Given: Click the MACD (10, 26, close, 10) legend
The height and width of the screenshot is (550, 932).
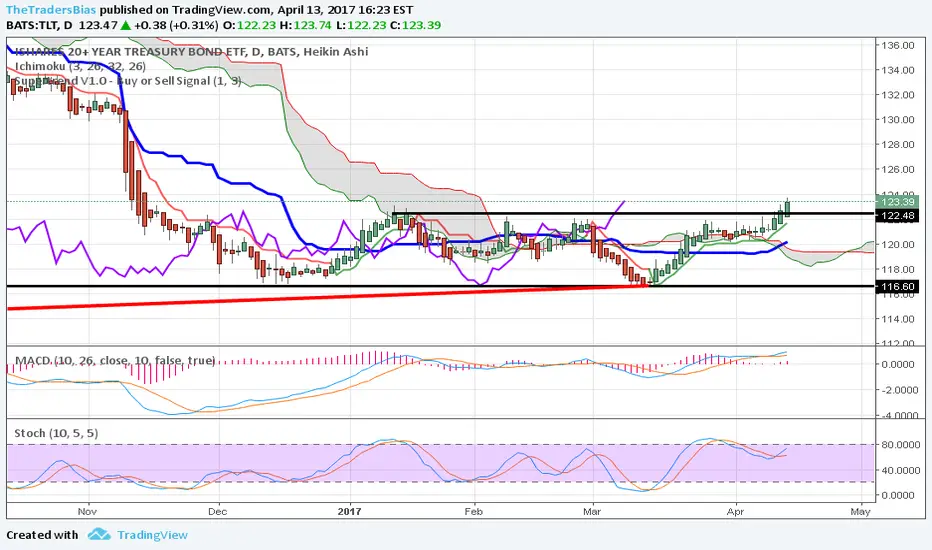Looking at the screenshot, I should pyautogui.click(x=115, y=360).
